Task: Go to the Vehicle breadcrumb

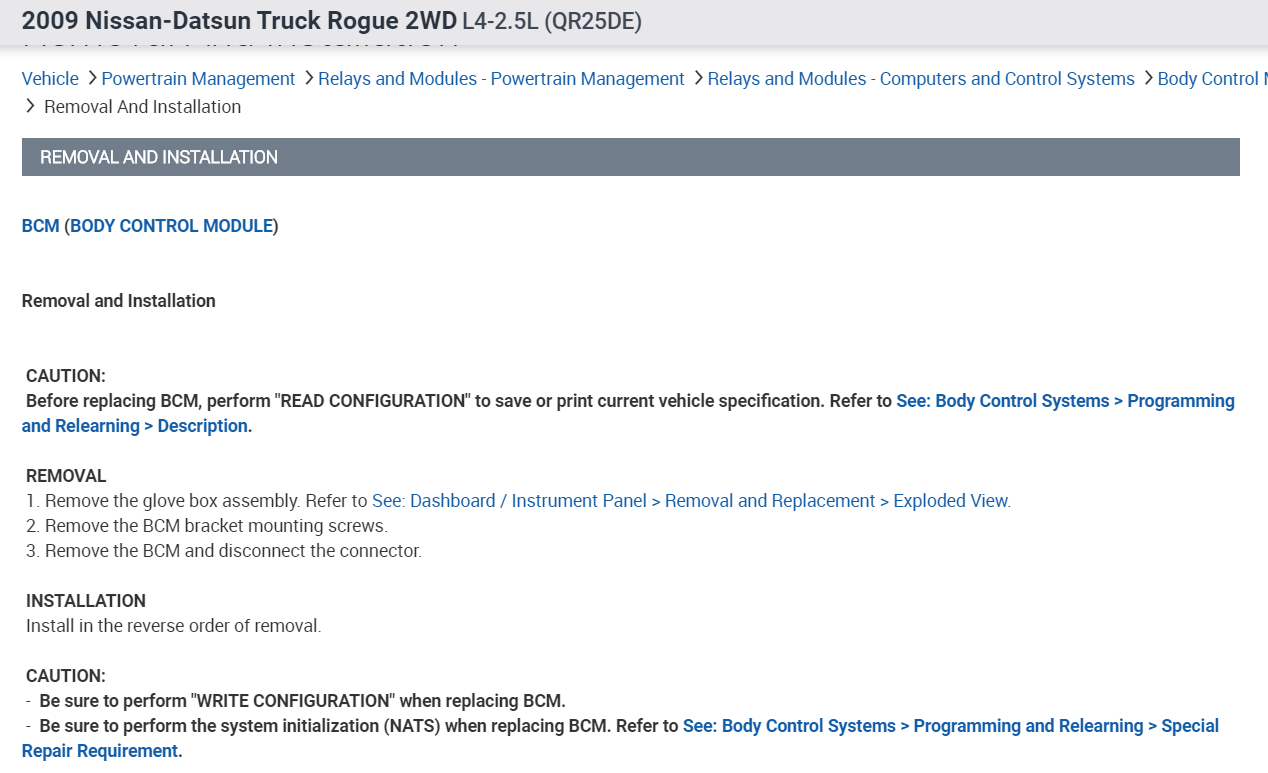Action: [50, 79]
